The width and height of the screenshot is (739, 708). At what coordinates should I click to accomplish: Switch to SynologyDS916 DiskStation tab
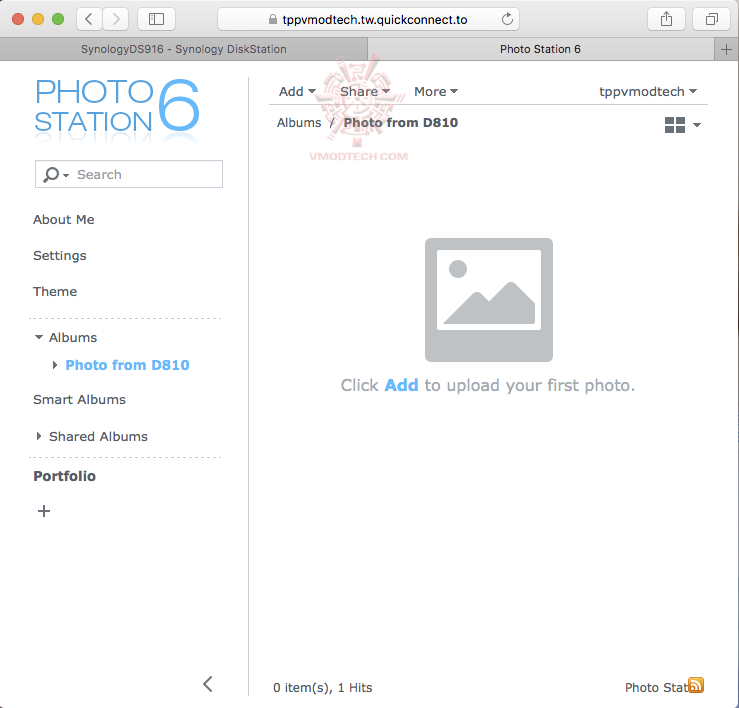[183, 49]
